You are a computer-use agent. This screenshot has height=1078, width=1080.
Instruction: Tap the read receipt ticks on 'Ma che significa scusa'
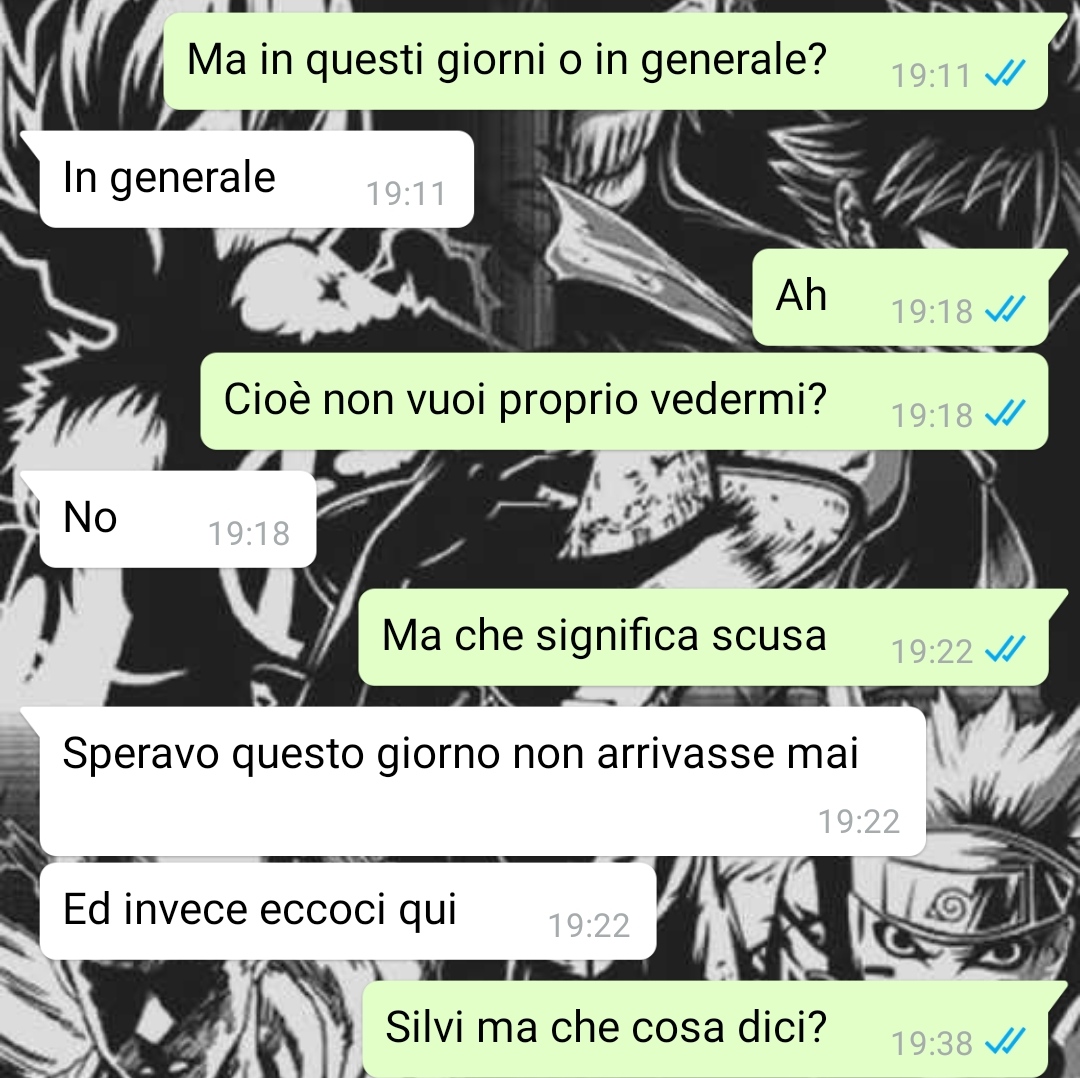1006,649
